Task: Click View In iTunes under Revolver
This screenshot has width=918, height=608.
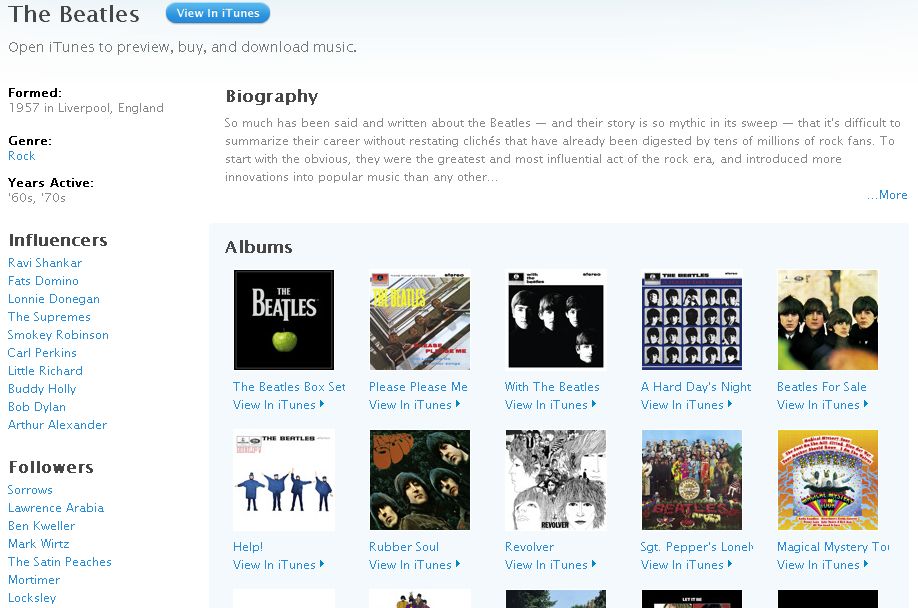Action: click(550, 565)
